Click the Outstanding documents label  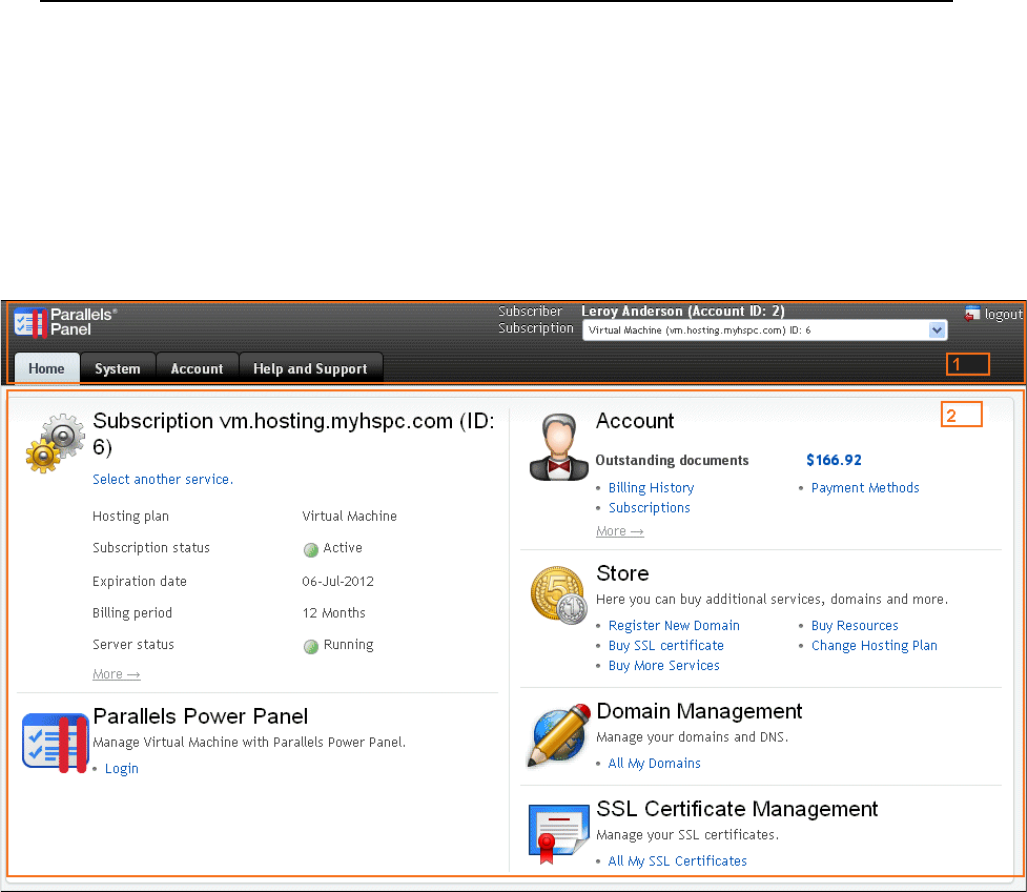pyautogui.click(x=672, y=460)
